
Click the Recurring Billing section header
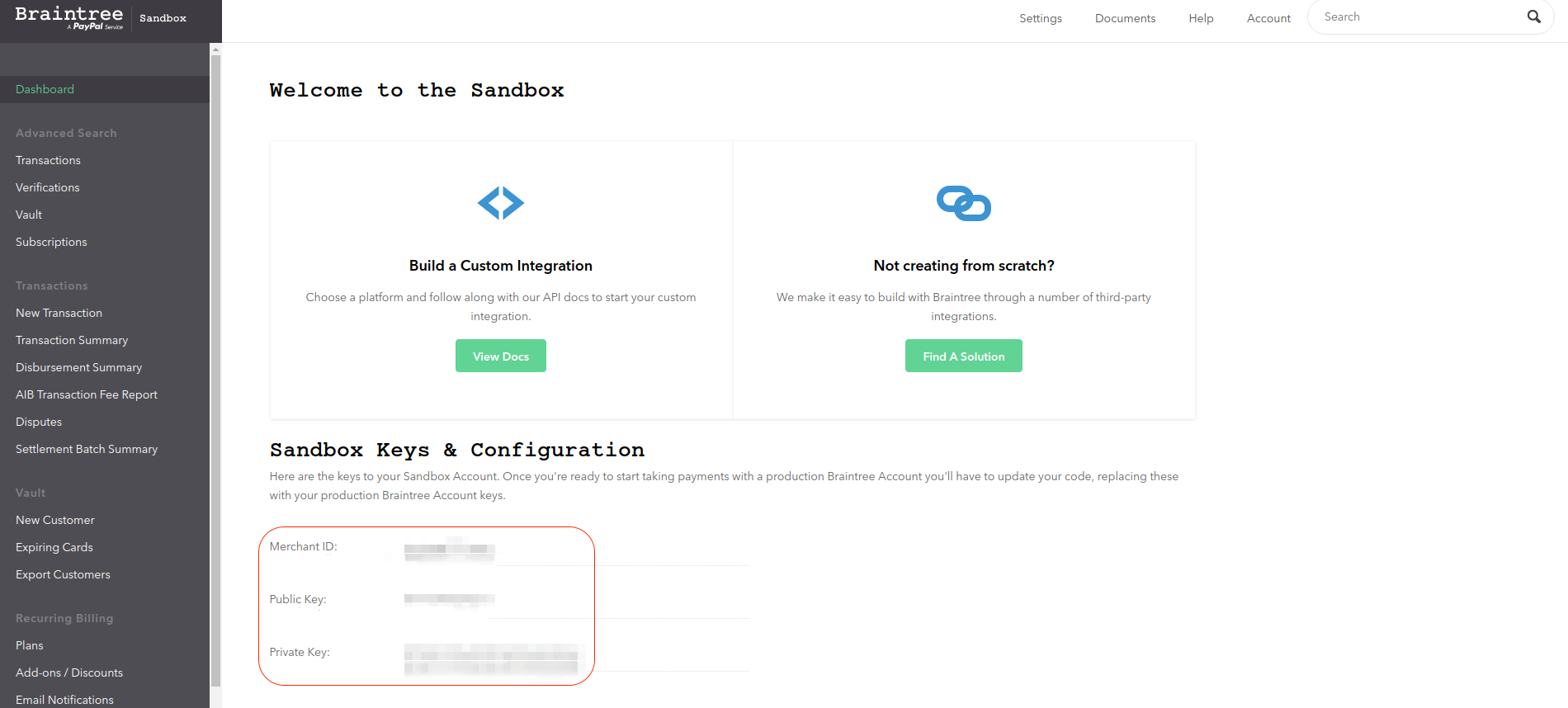tap(64, 618)
